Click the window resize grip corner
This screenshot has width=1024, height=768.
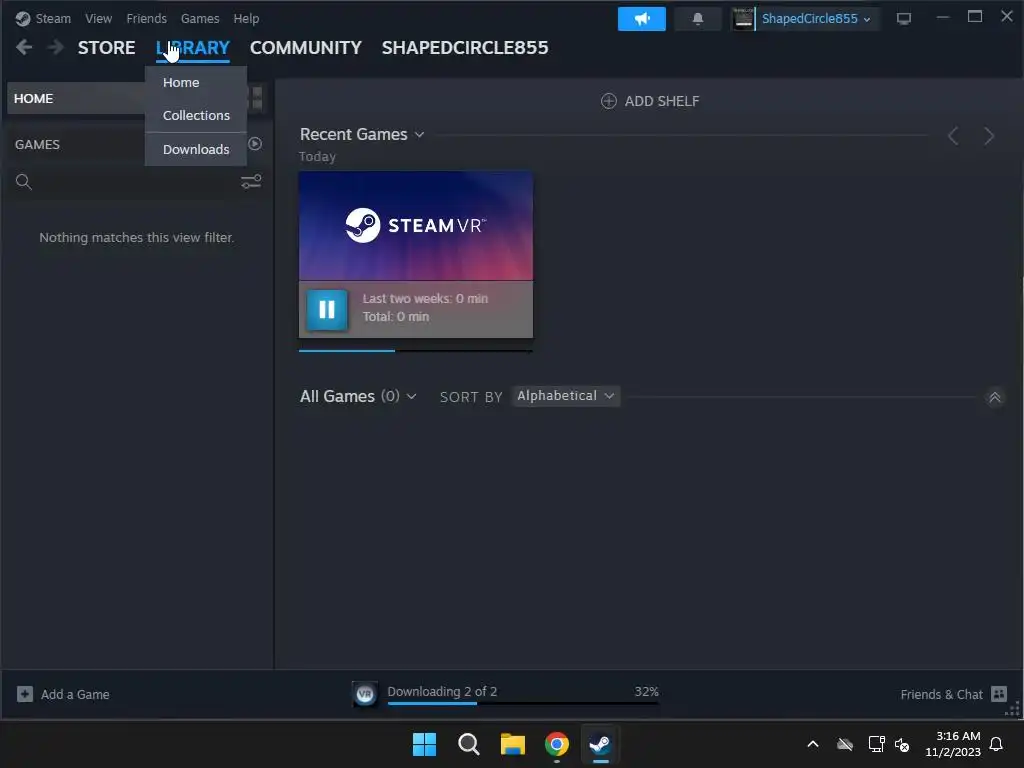(1012, 711)
